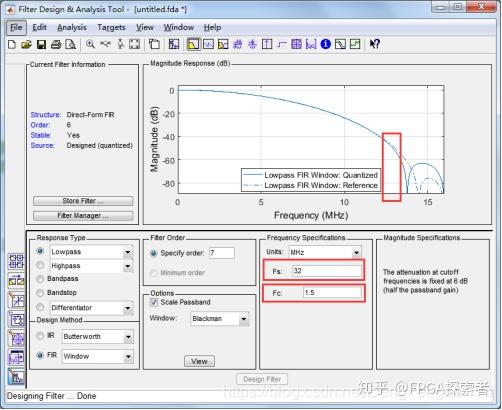This screenshot has height=410, width=502.
Task: Click the Print icon in toolbar
Action: click(56, 44)
